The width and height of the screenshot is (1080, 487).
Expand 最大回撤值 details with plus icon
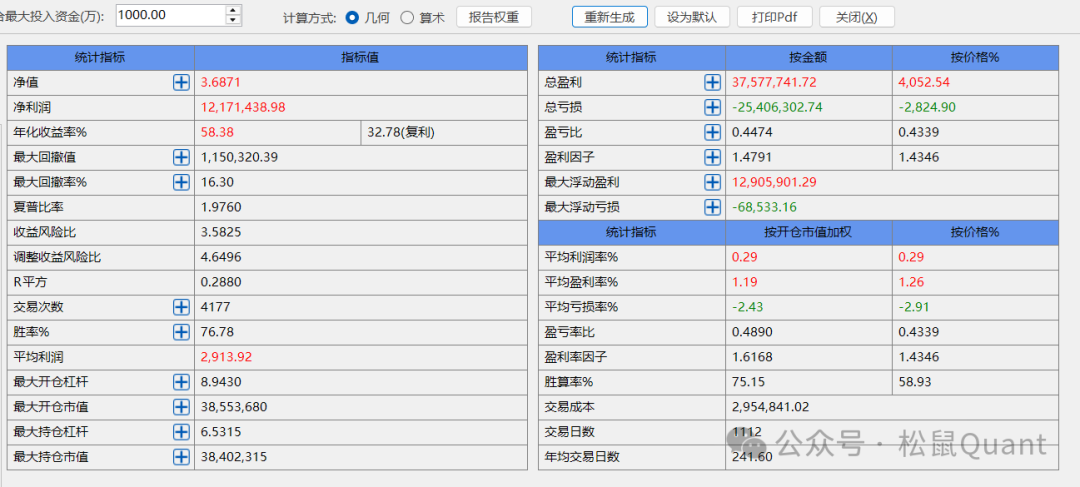click(x=181, y=157)
